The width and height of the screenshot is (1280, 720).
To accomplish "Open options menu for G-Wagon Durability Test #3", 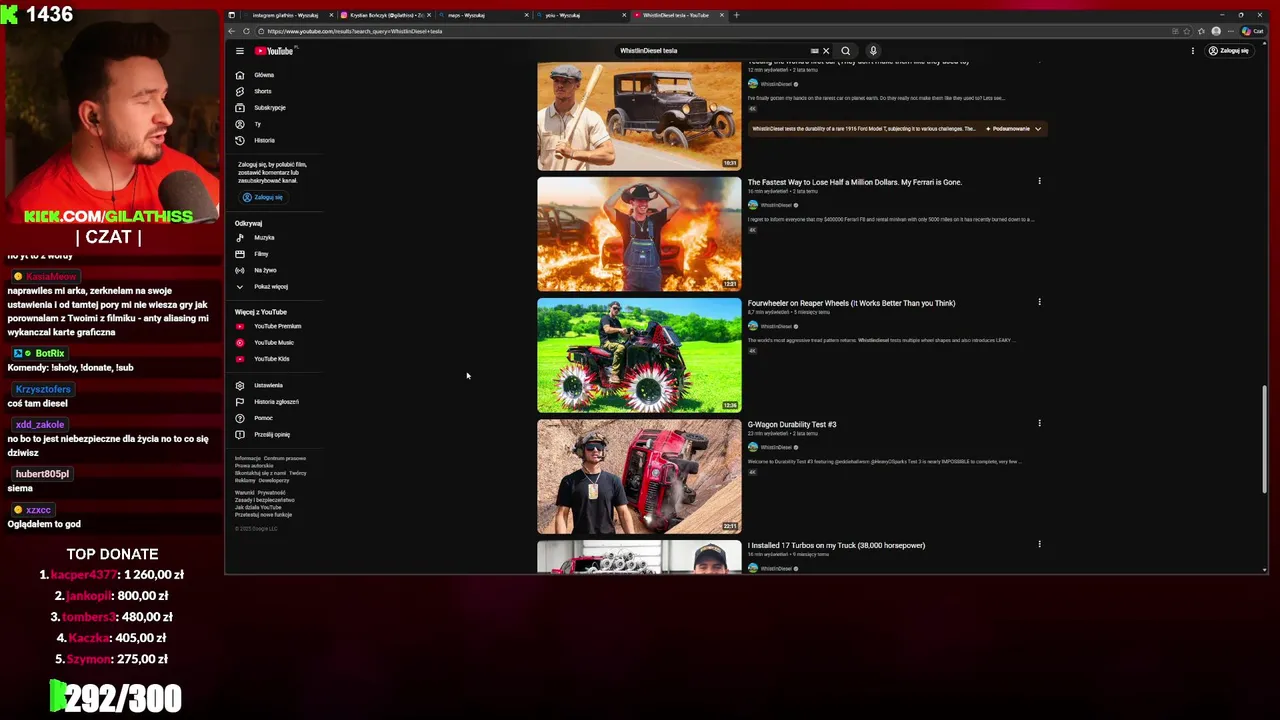I will click(1039, 423).
